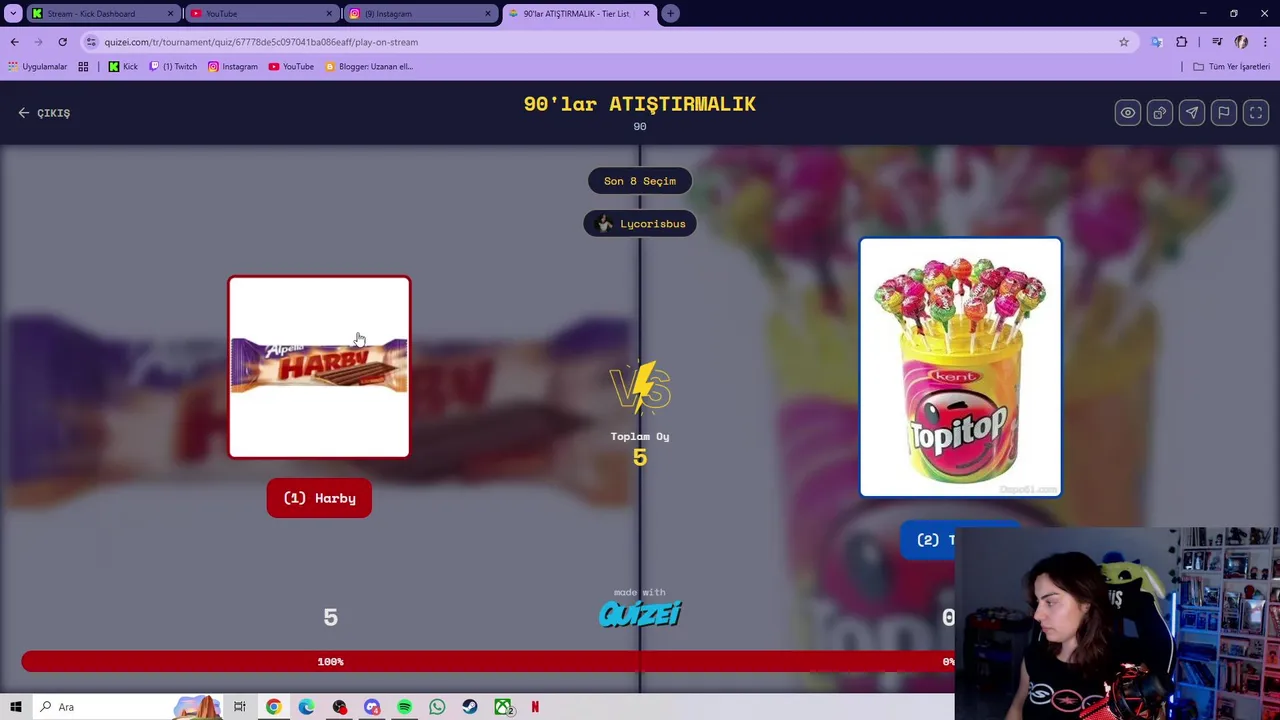Image resolution: width=1280 pixels, height=720 pixels.
Task: Select the Harby chocolate bar image
Action: pyautogui.click(x=319, y=367)
